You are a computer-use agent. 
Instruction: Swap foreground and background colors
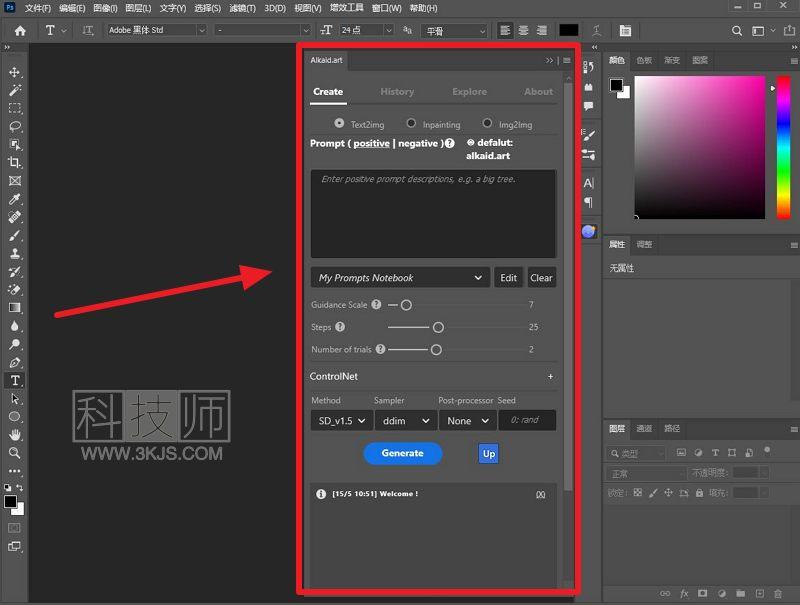pos(19,488)
